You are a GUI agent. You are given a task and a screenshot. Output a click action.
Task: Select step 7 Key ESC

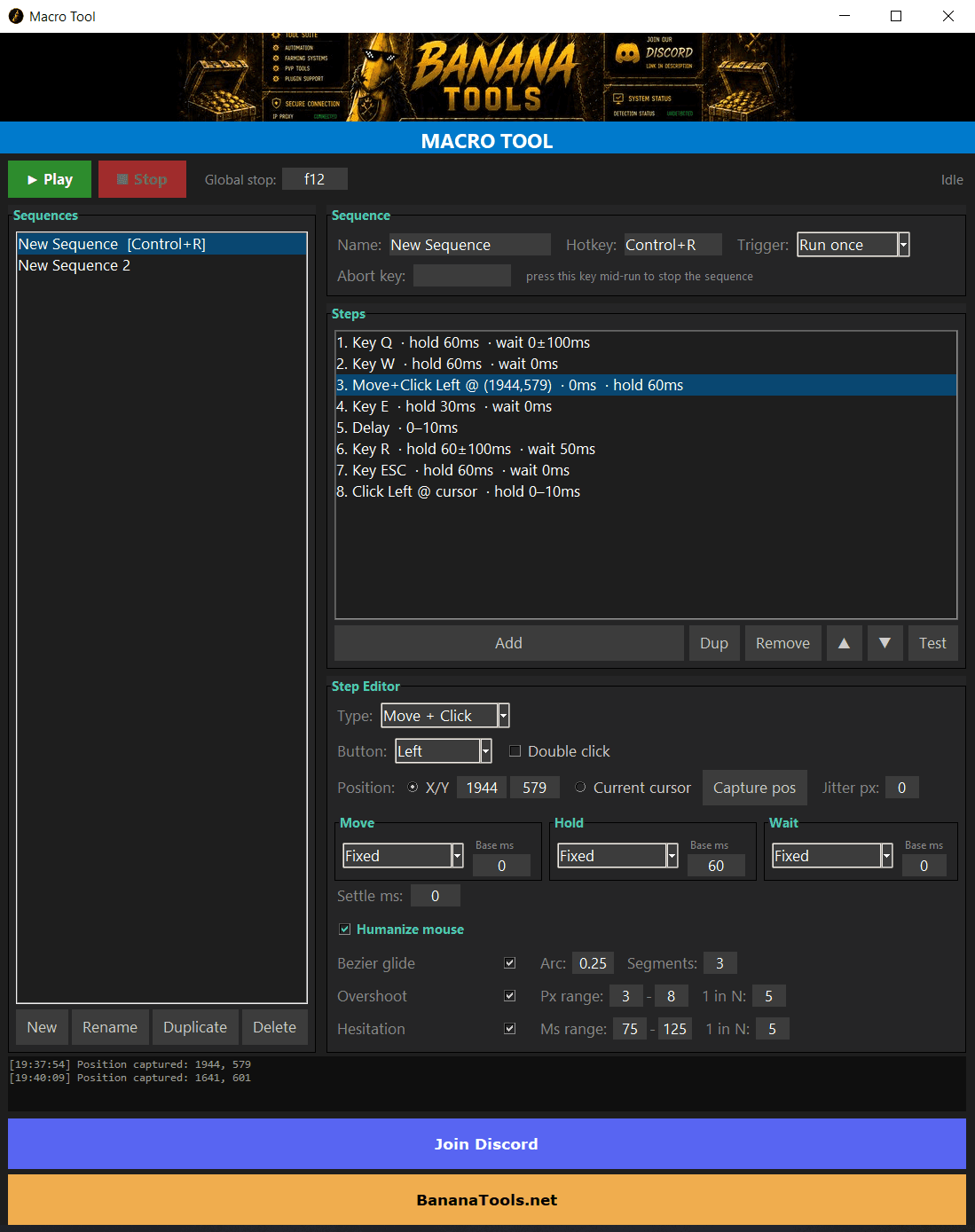(x=646, y=470)
